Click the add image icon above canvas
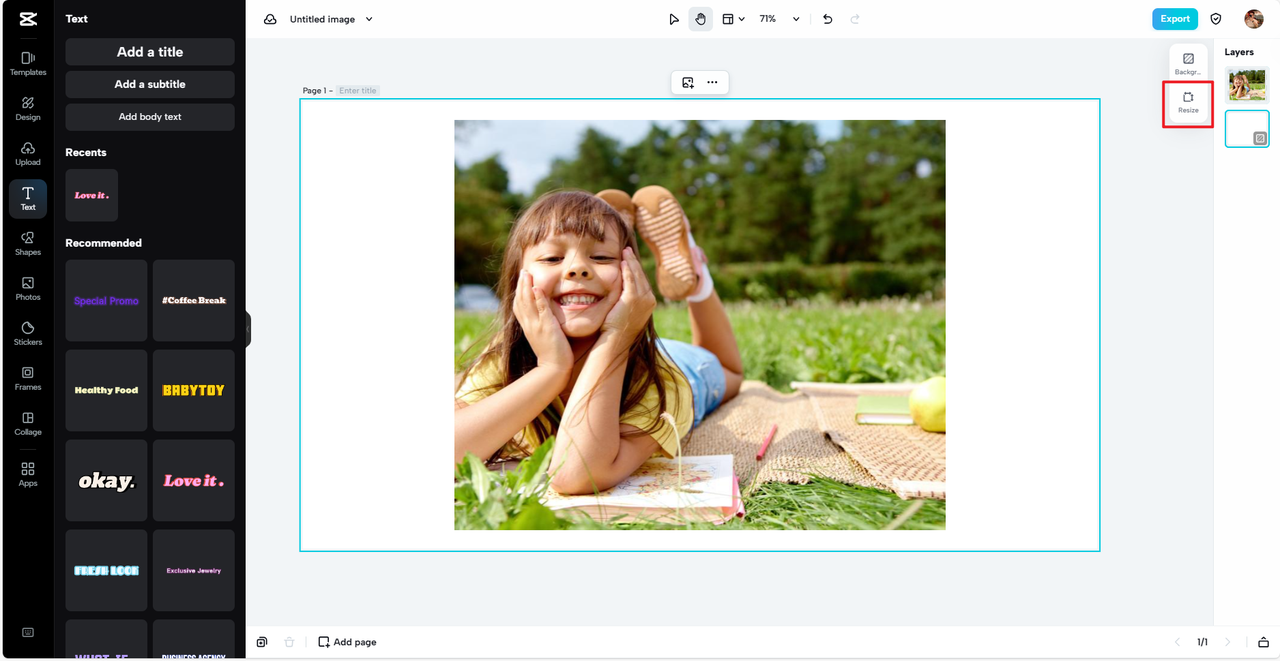 688,83
